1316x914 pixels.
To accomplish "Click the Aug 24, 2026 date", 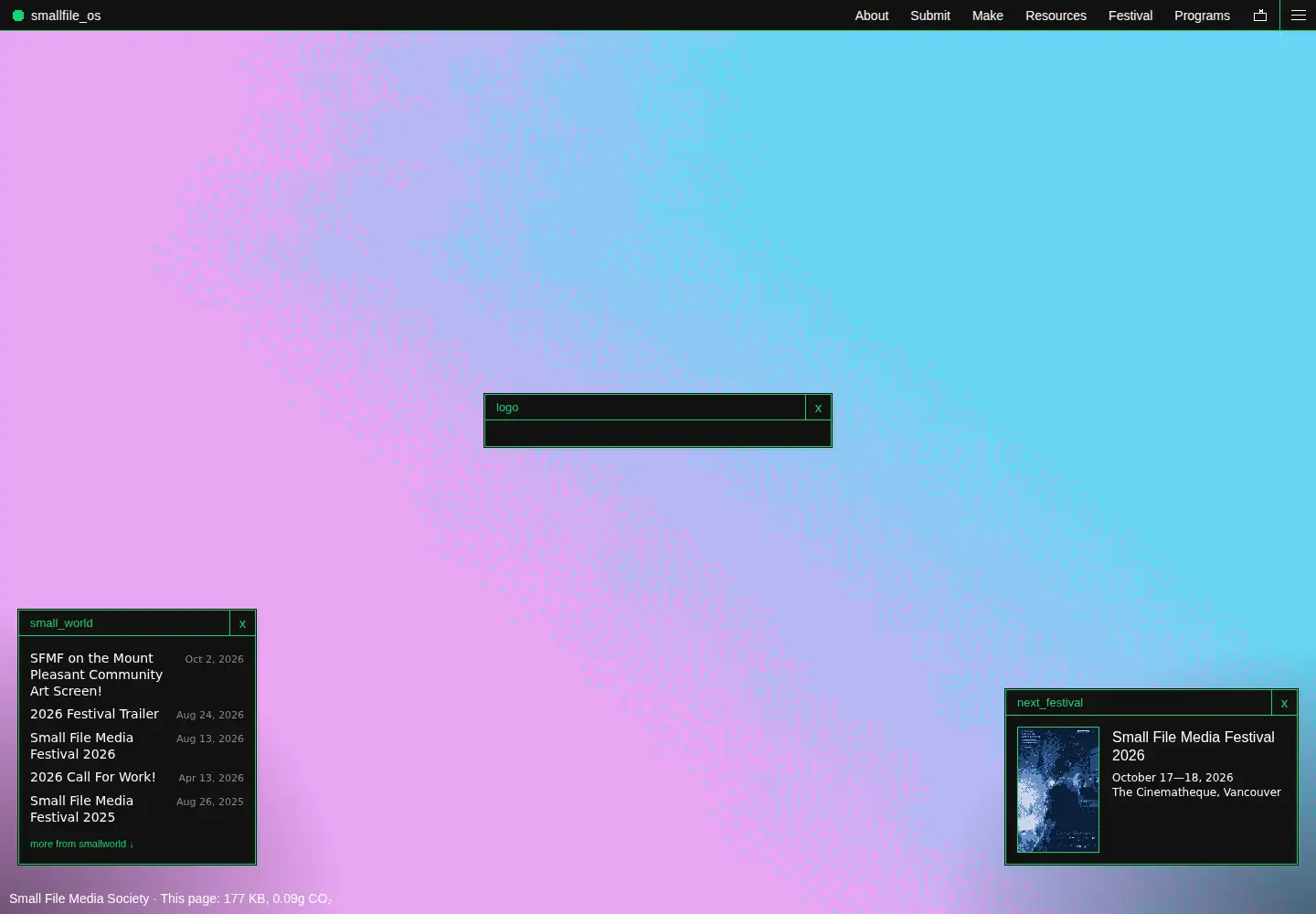I will tap(210, 715).
